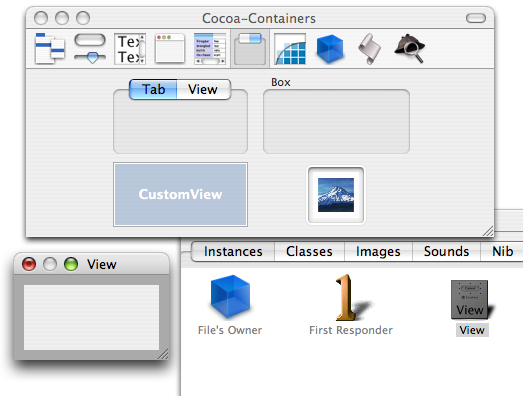The image size is (523, 396).
Task: Select the File's Owner cube icon
Action: [x=230, y=296]
